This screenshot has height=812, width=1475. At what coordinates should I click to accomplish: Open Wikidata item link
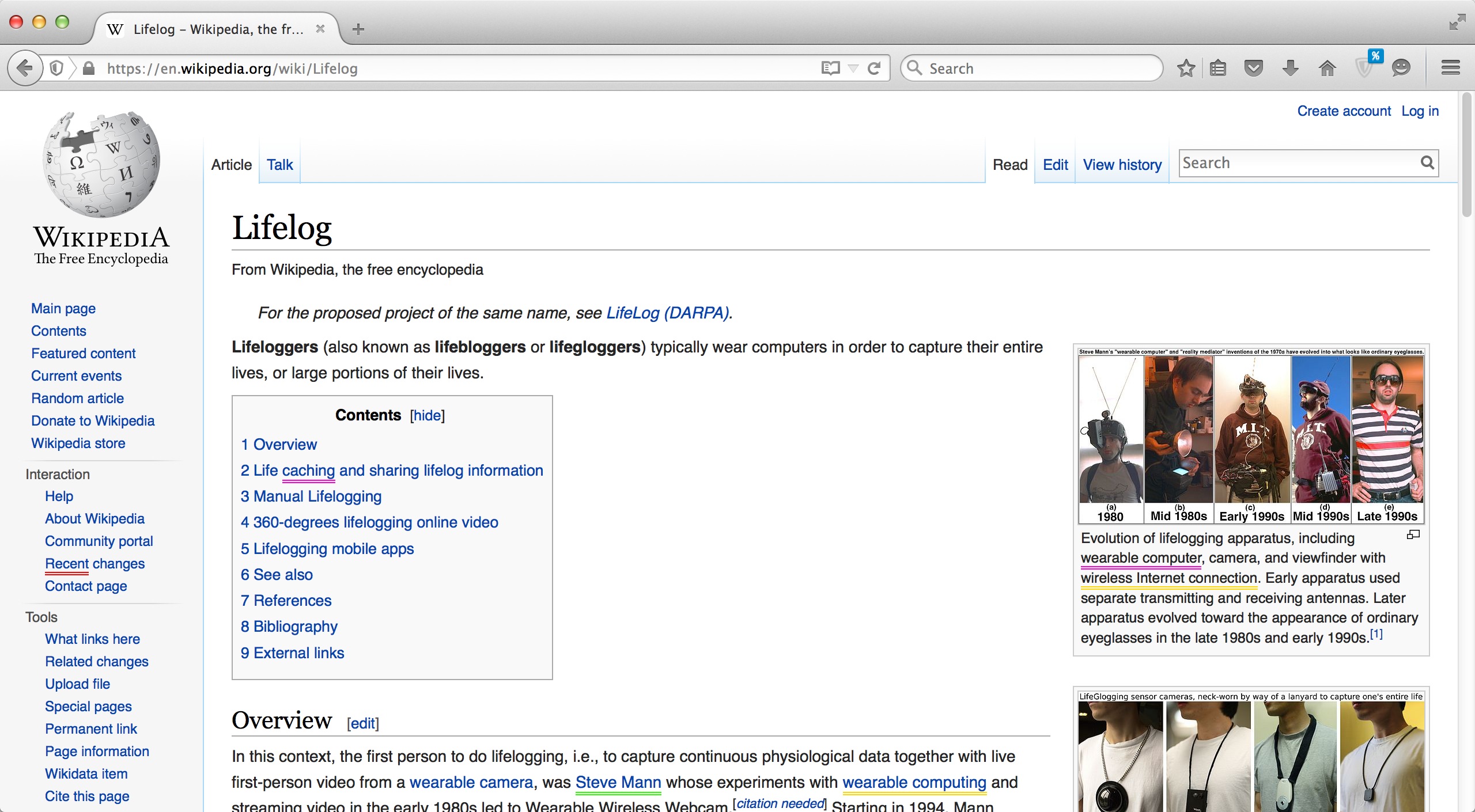pyautogui.click(x=86, y=774)
